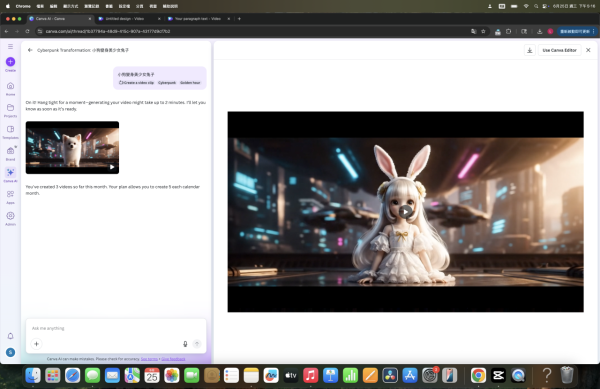Viewport: 600px width, 389px height.
Task: Open Wi-Fi status in menu bar
Action: pyautogui.click(x=526, y=6)
